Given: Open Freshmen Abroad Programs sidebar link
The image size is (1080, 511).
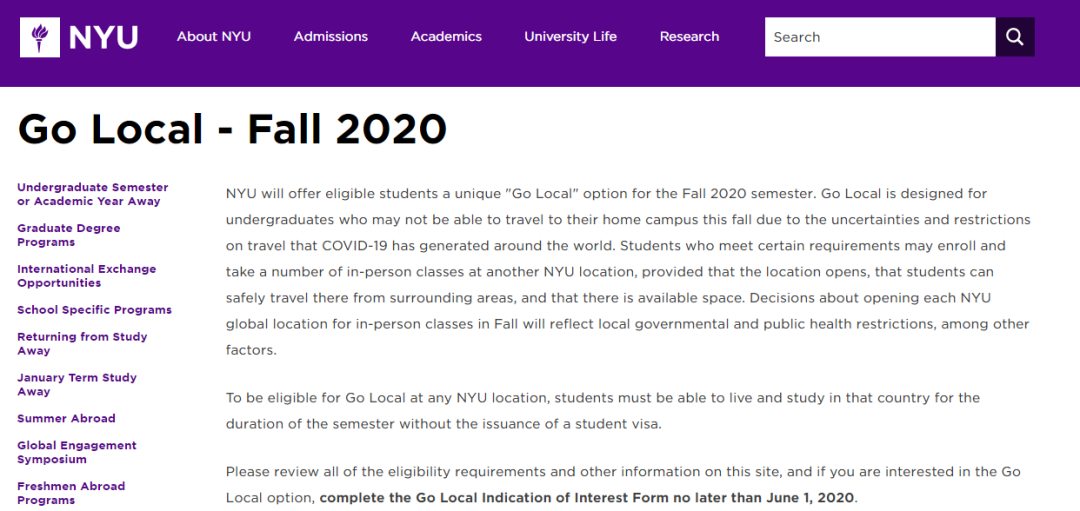Looking at the screenshot, I should [71, 493].
